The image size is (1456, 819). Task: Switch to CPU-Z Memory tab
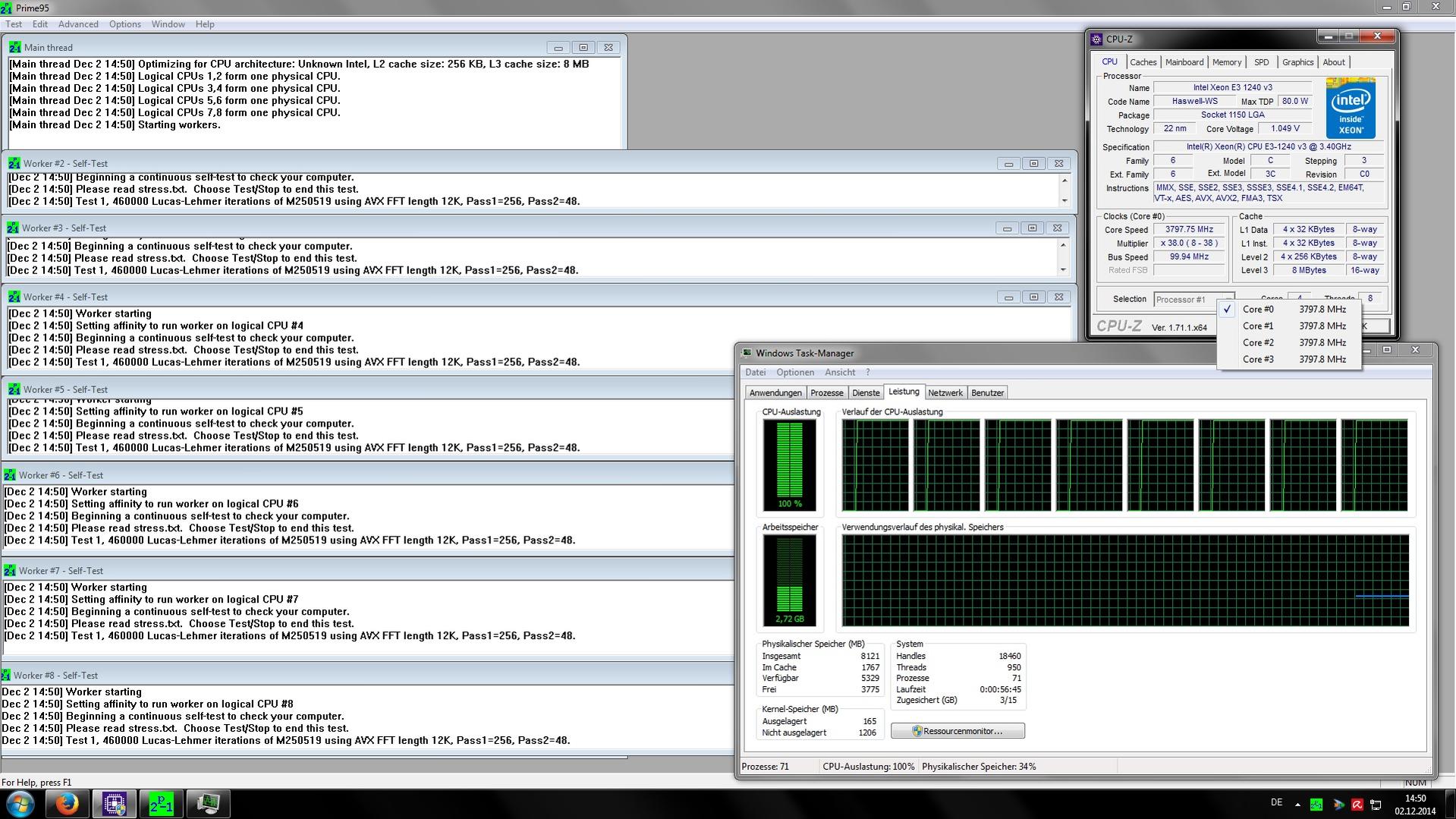(x=1227, y=63)
